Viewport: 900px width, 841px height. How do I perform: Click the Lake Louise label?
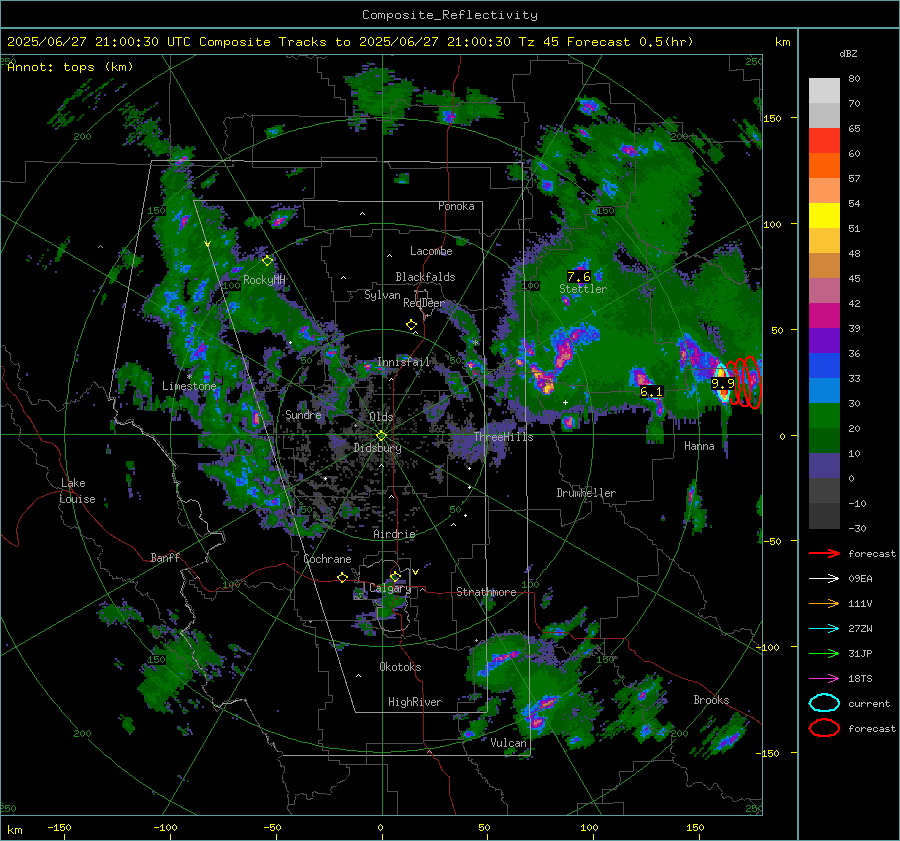tap(77, 491)
